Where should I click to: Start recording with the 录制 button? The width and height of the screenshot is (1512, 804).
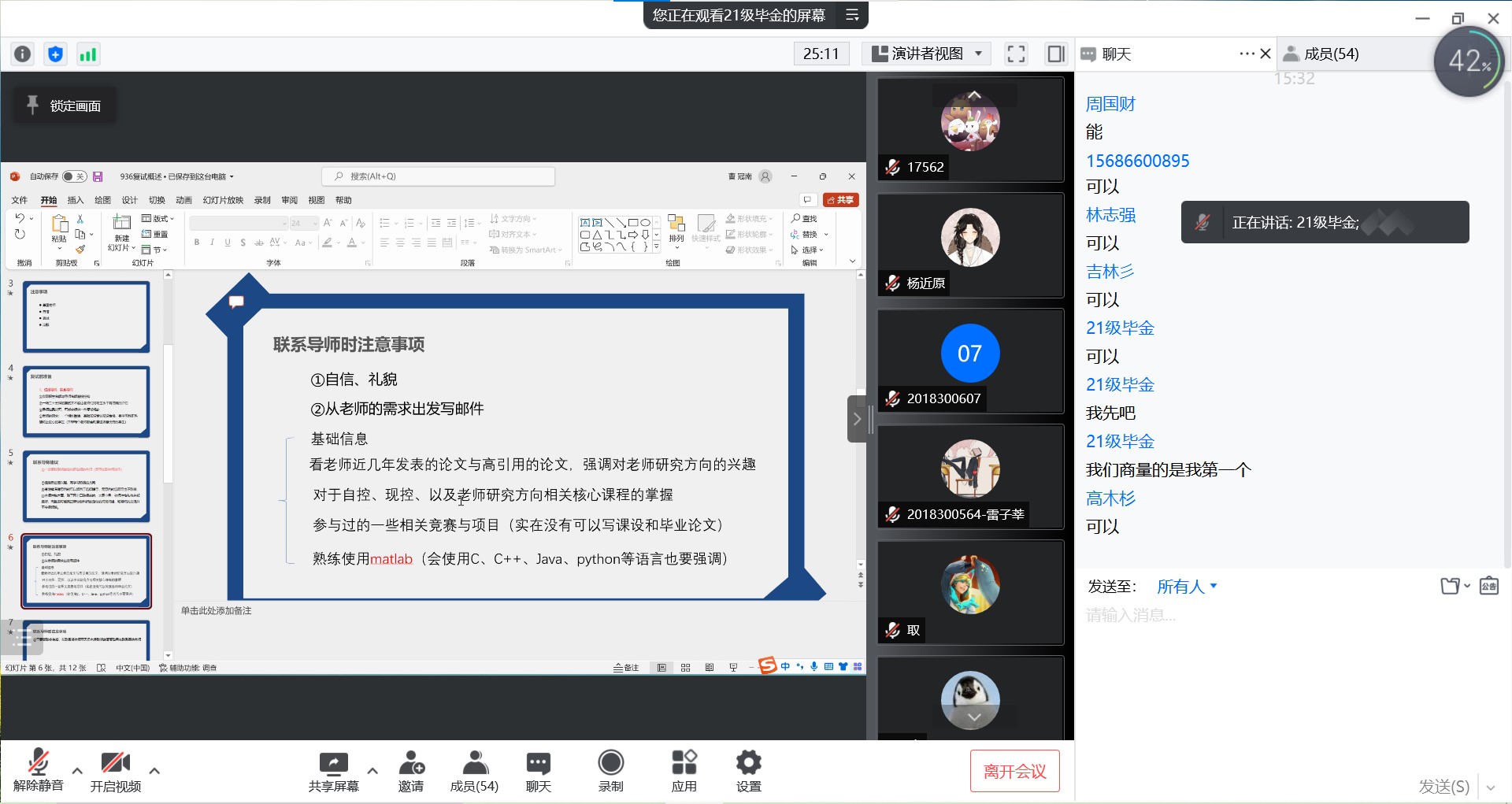click(610, 770)
